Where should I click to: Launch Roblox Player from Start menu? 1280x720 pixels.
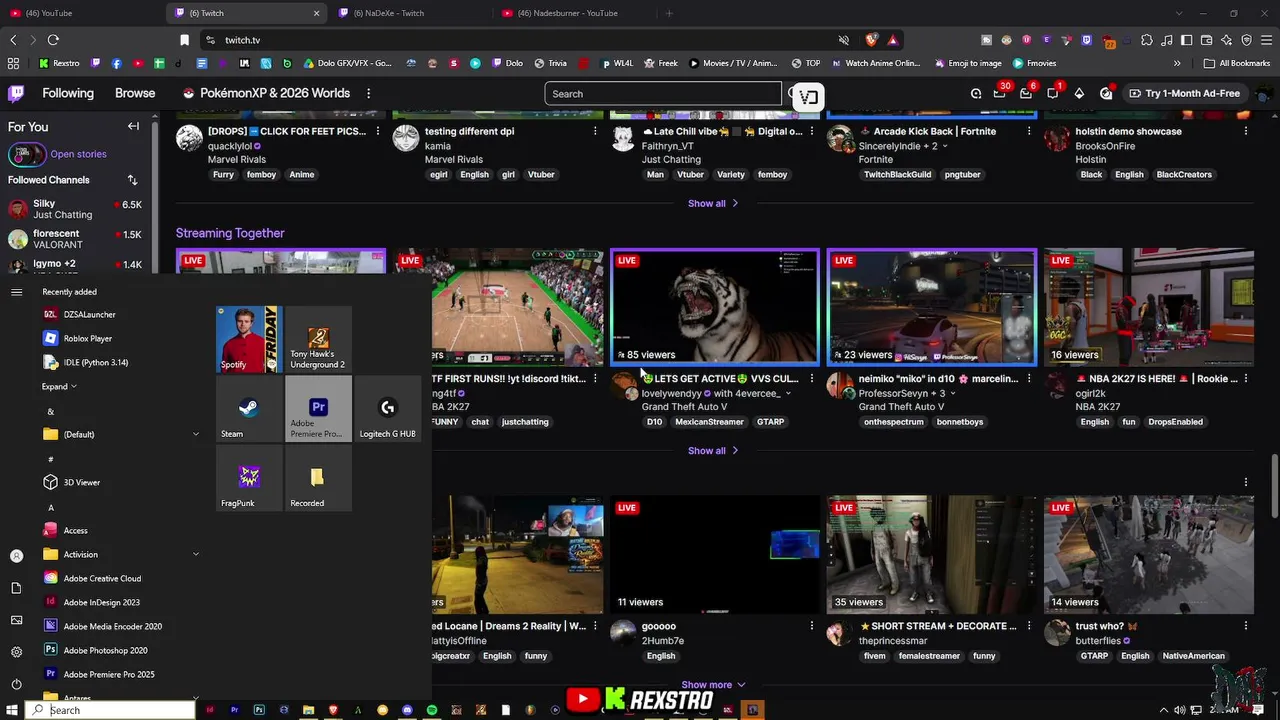click(x=88, y=338)
